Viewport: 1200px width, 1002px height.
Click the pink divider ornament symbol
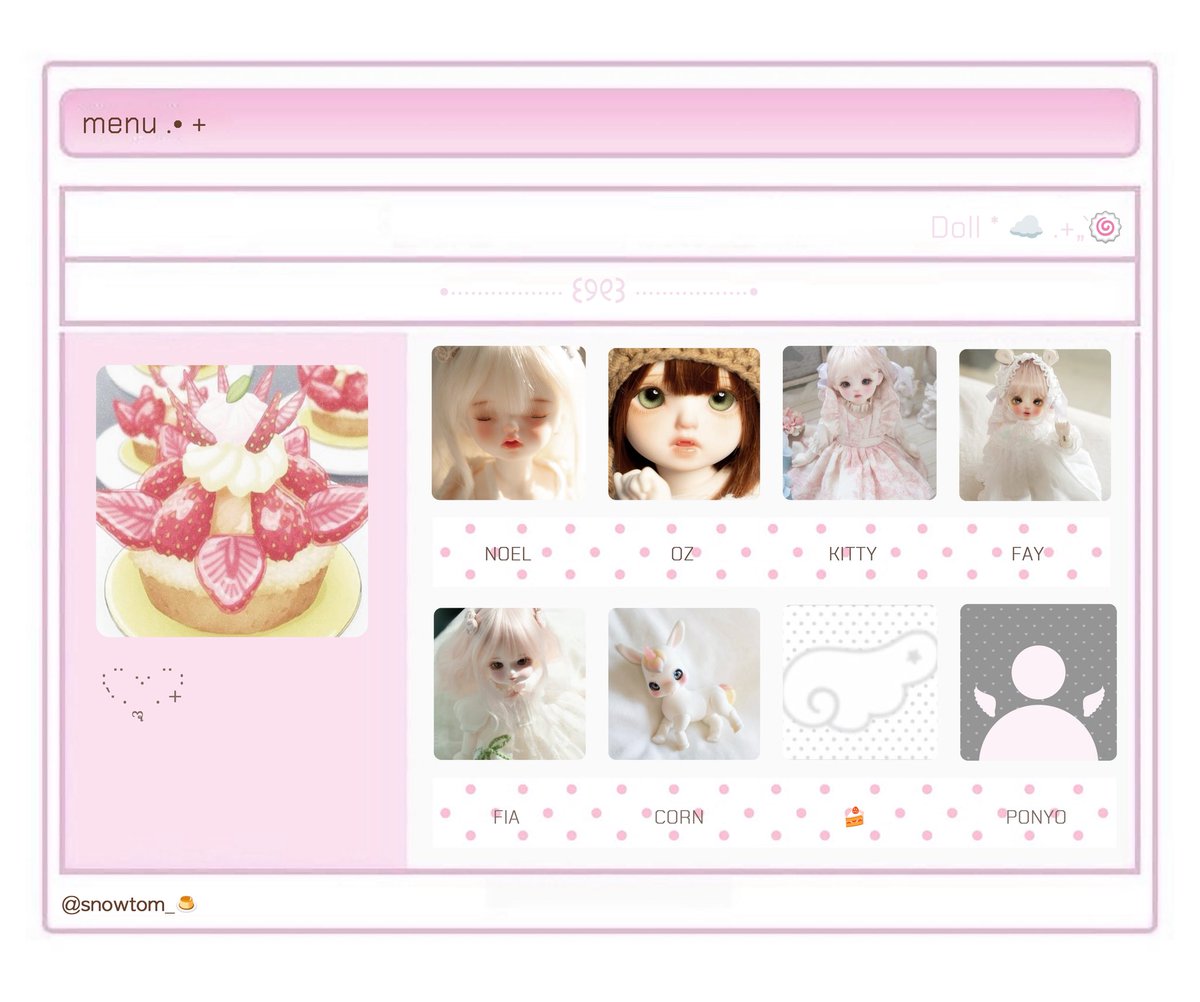pos(599,292)
